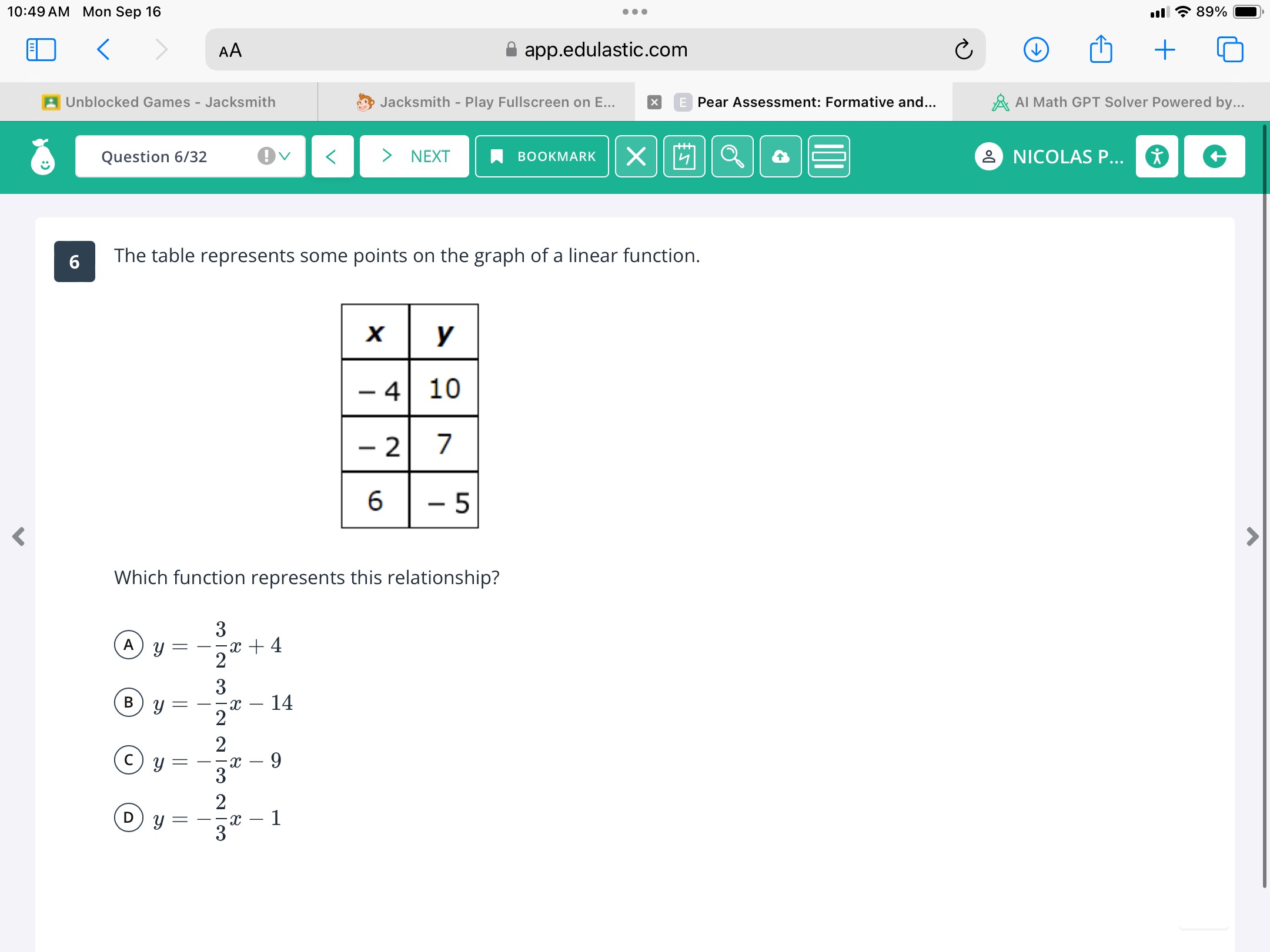The height and width of the screenshot is (952, 1270).
Task: Tap the Wi-Fi status icon
Action: tap(1182, 12)
